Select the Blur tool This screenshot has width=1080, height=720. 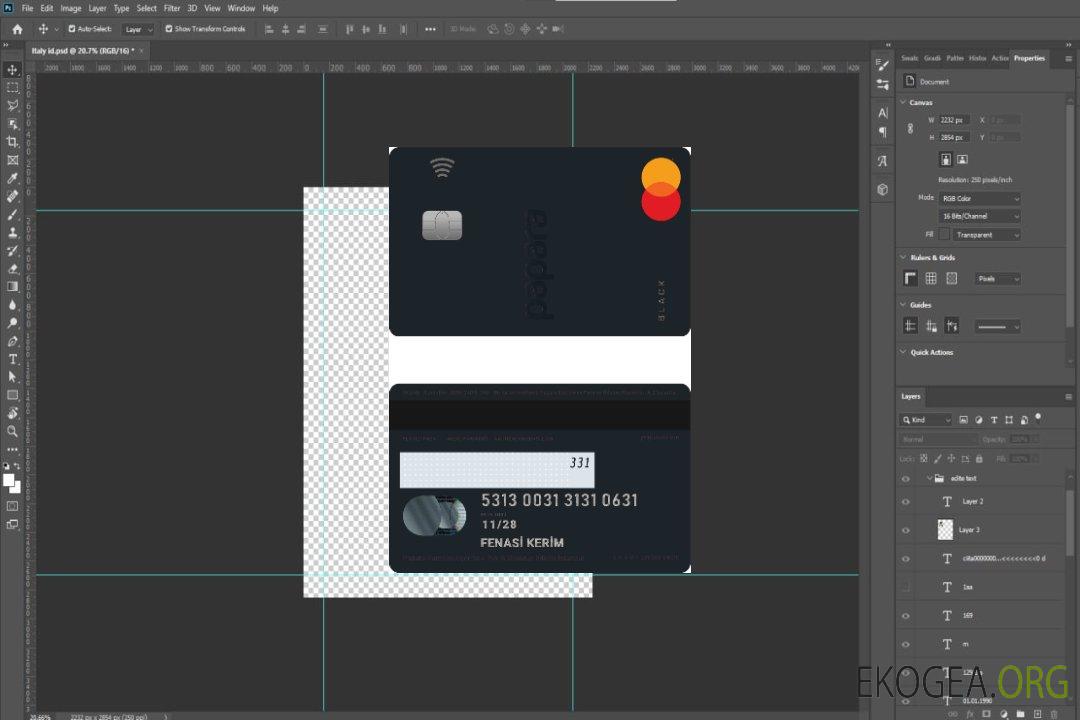point(12,305)
